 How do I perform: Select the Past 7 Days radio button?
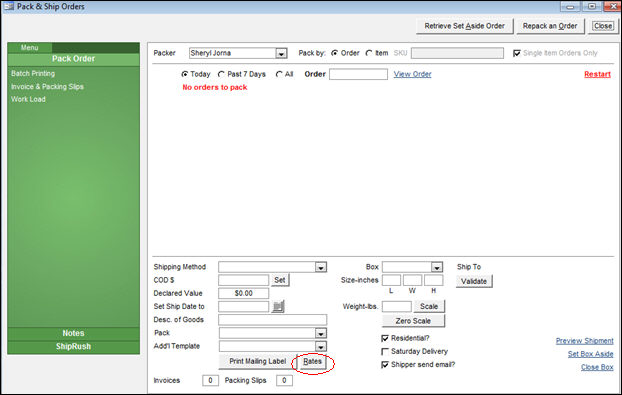coord(221,74)
